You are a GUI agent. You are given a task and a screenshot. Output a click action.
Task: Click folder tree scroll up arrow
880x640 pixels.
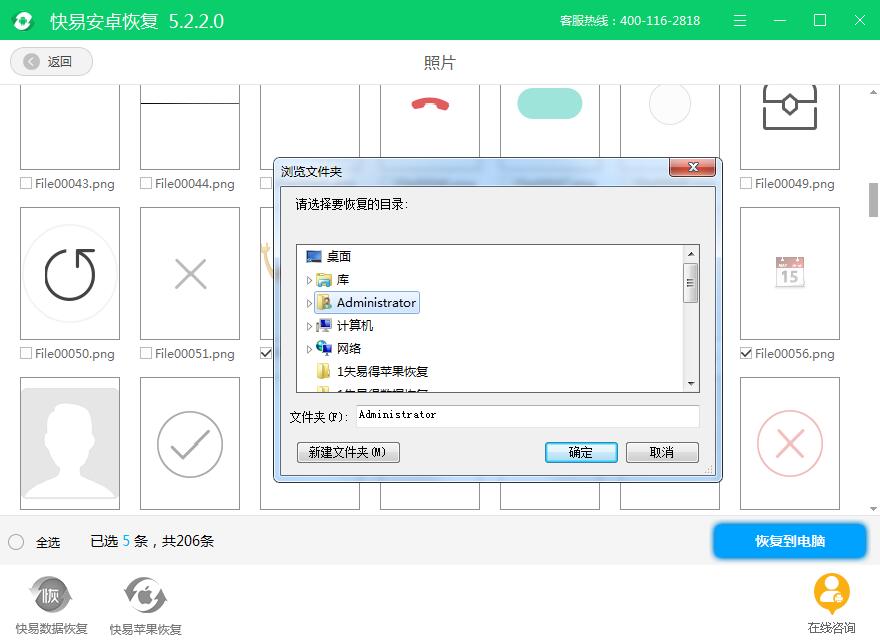point(691,254)
